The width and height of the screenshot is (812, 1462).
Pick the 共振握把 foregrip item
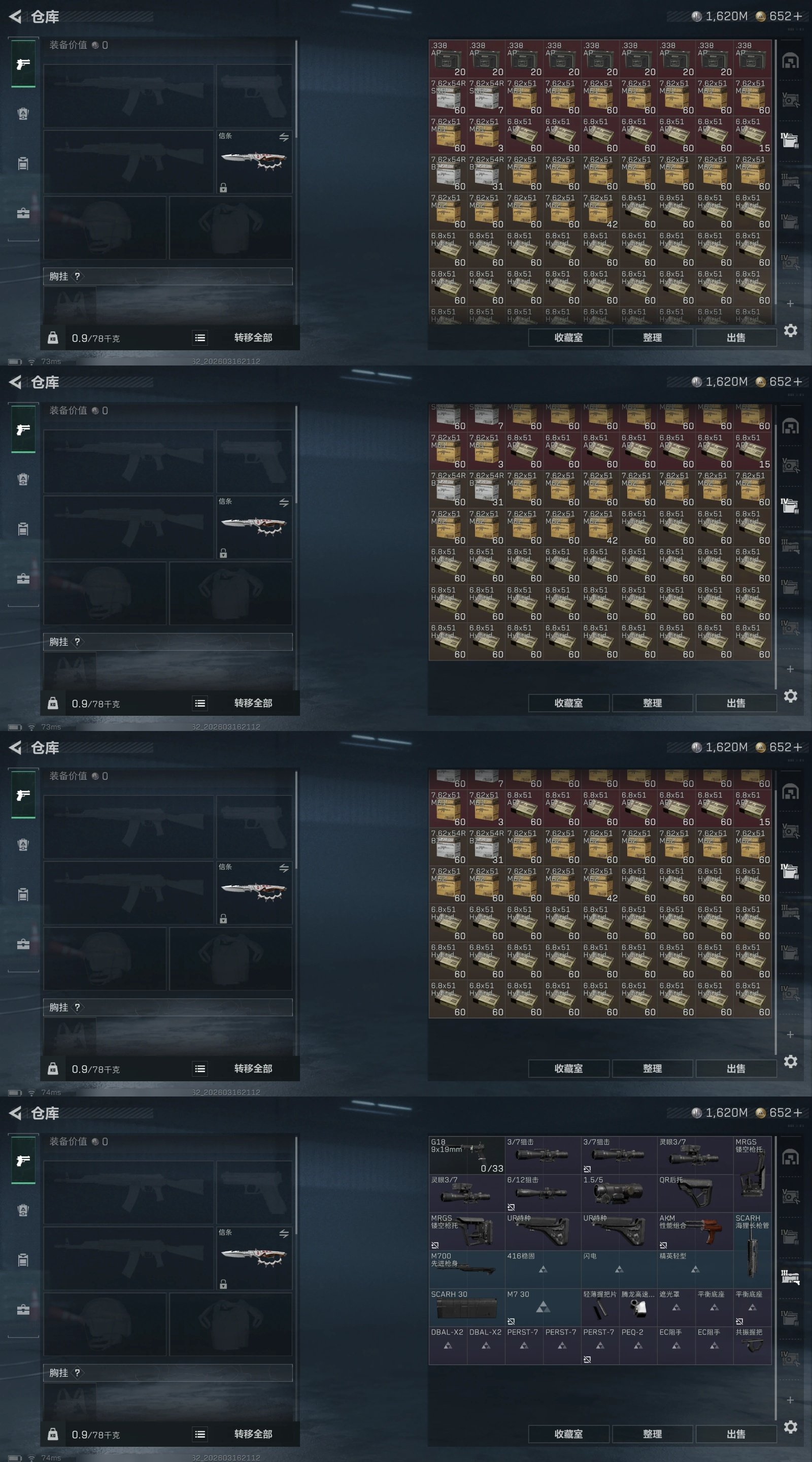coord(752,1345)
